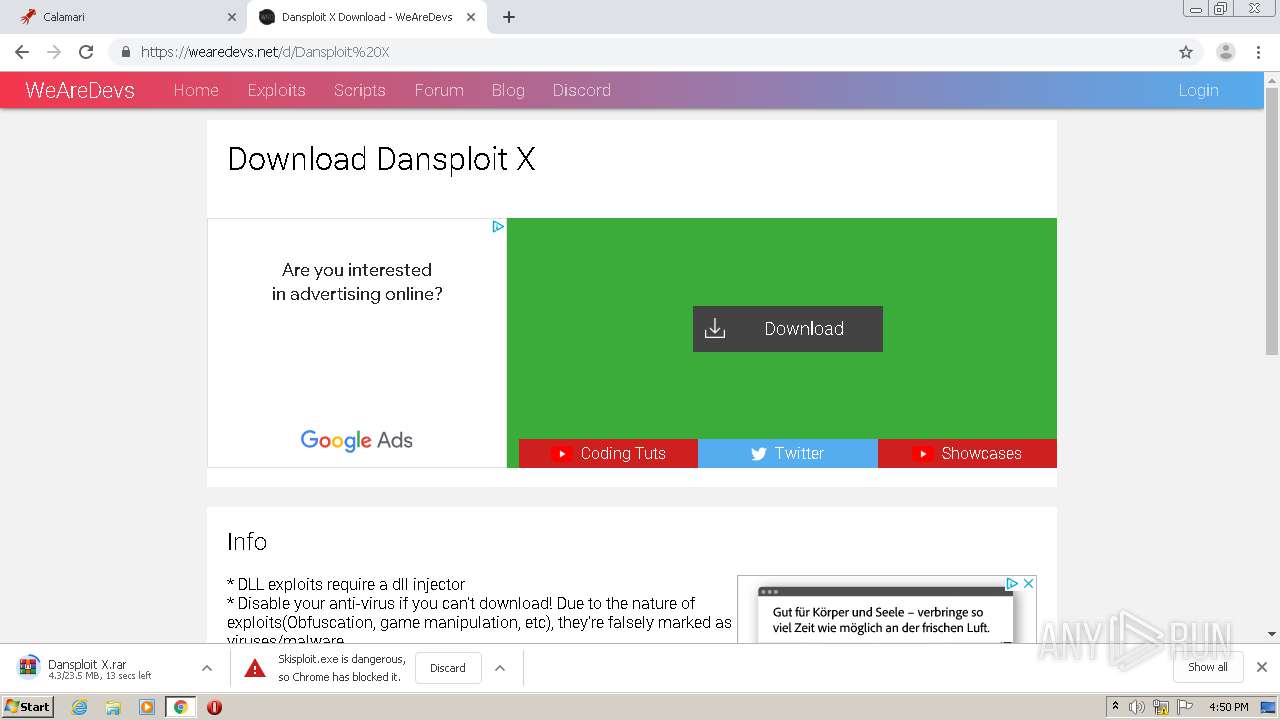Click AdChoices icon on lower right ad
Viewport: 1280px width, 720px height.
click(x=1012, y=583)
